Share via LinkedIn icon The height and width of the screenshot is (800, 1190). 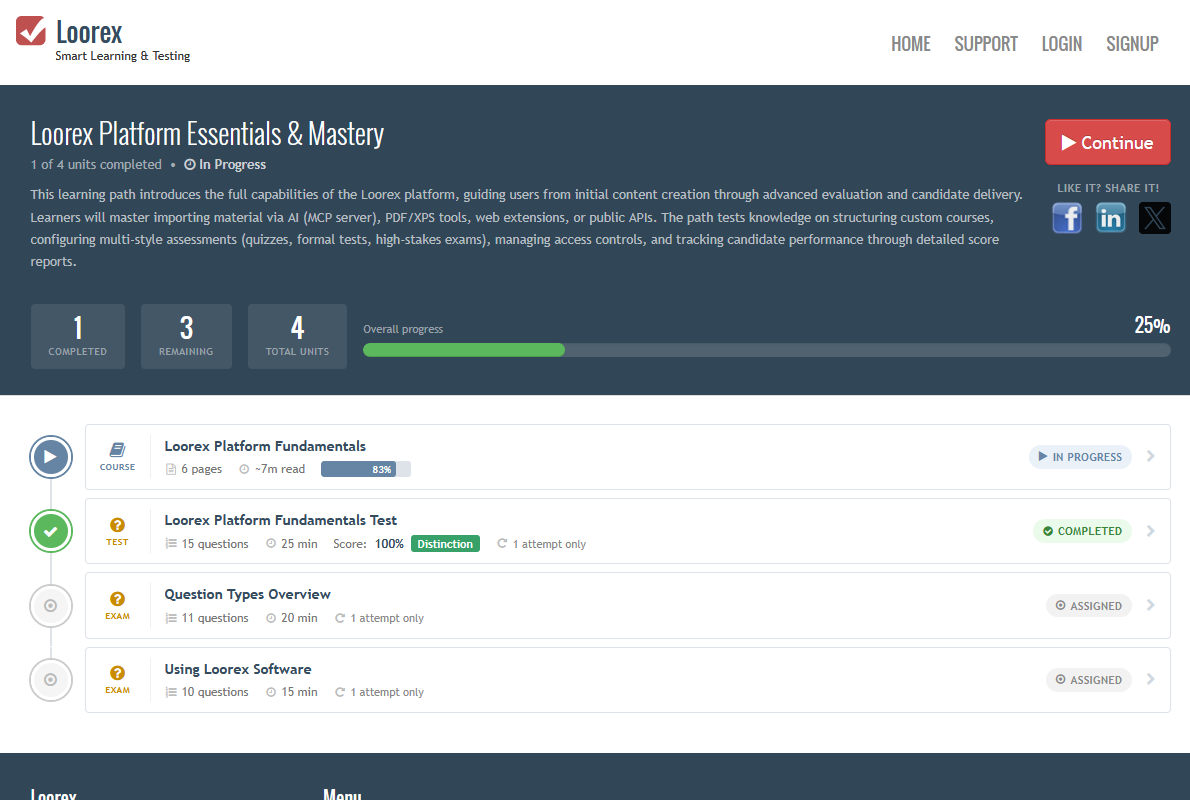pyautogui.click(x=1110, y=219)
